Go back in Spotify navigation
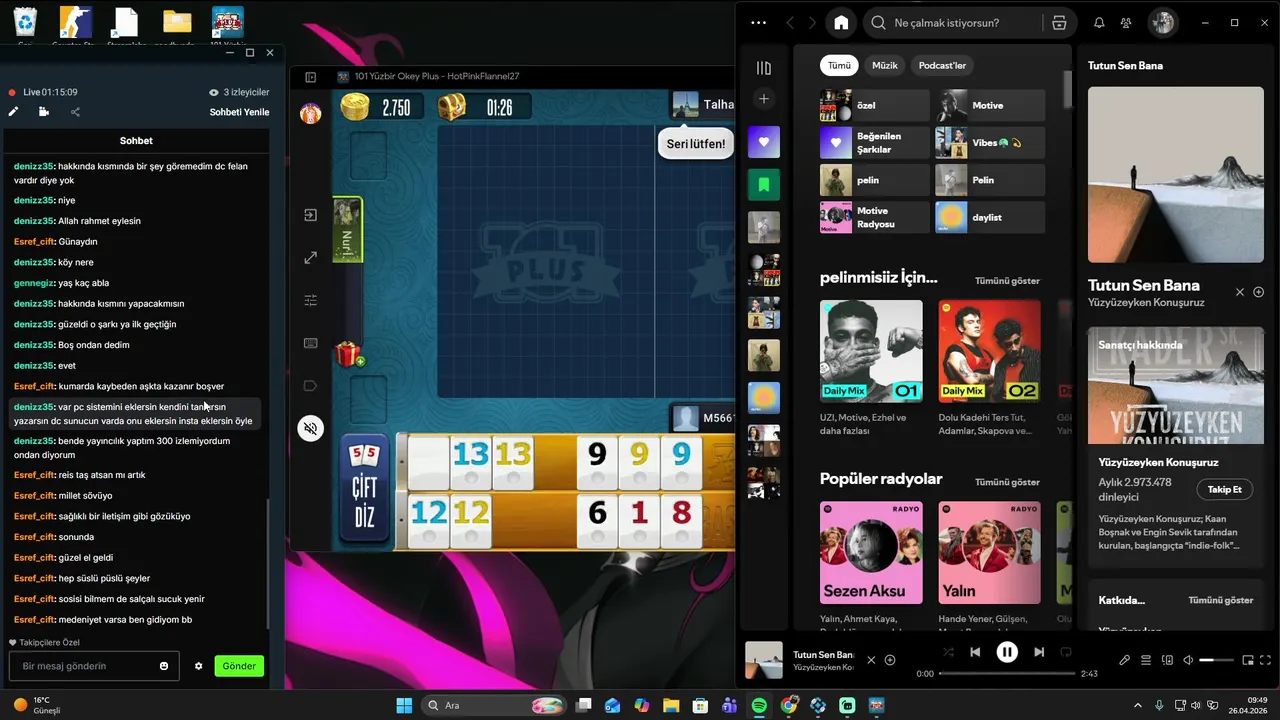Viewport: 1280px width, 720px height. click(790, 22)
